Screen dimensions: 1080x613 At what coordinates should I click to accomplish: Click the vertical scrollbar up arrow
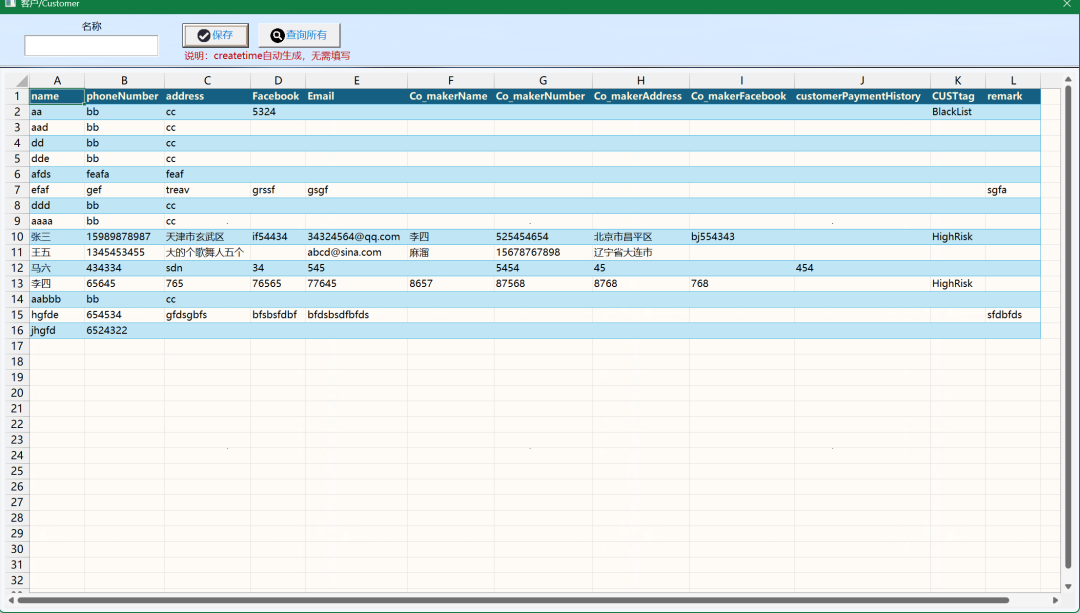pos(1068,79)
